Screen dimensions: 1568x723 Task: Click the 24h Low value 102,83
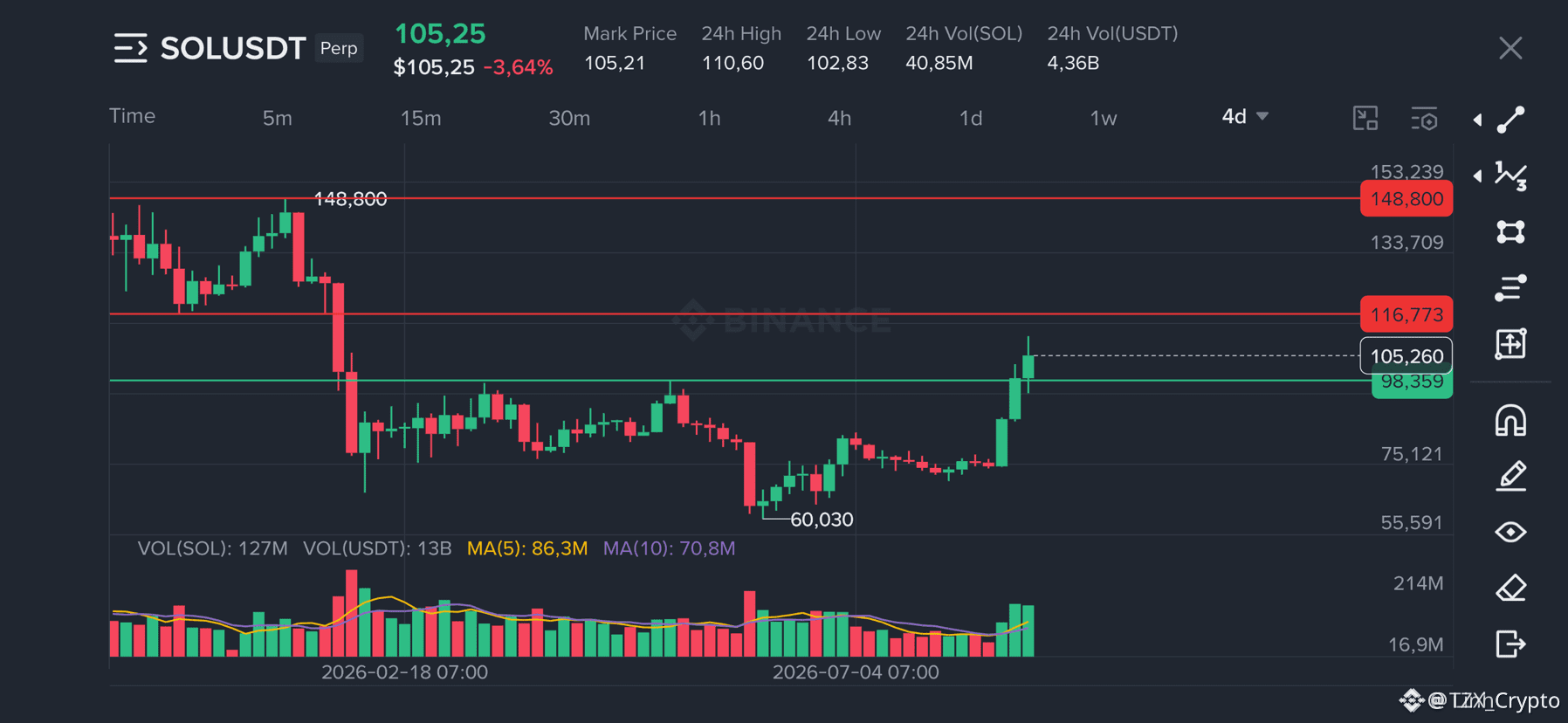(837, 63)
